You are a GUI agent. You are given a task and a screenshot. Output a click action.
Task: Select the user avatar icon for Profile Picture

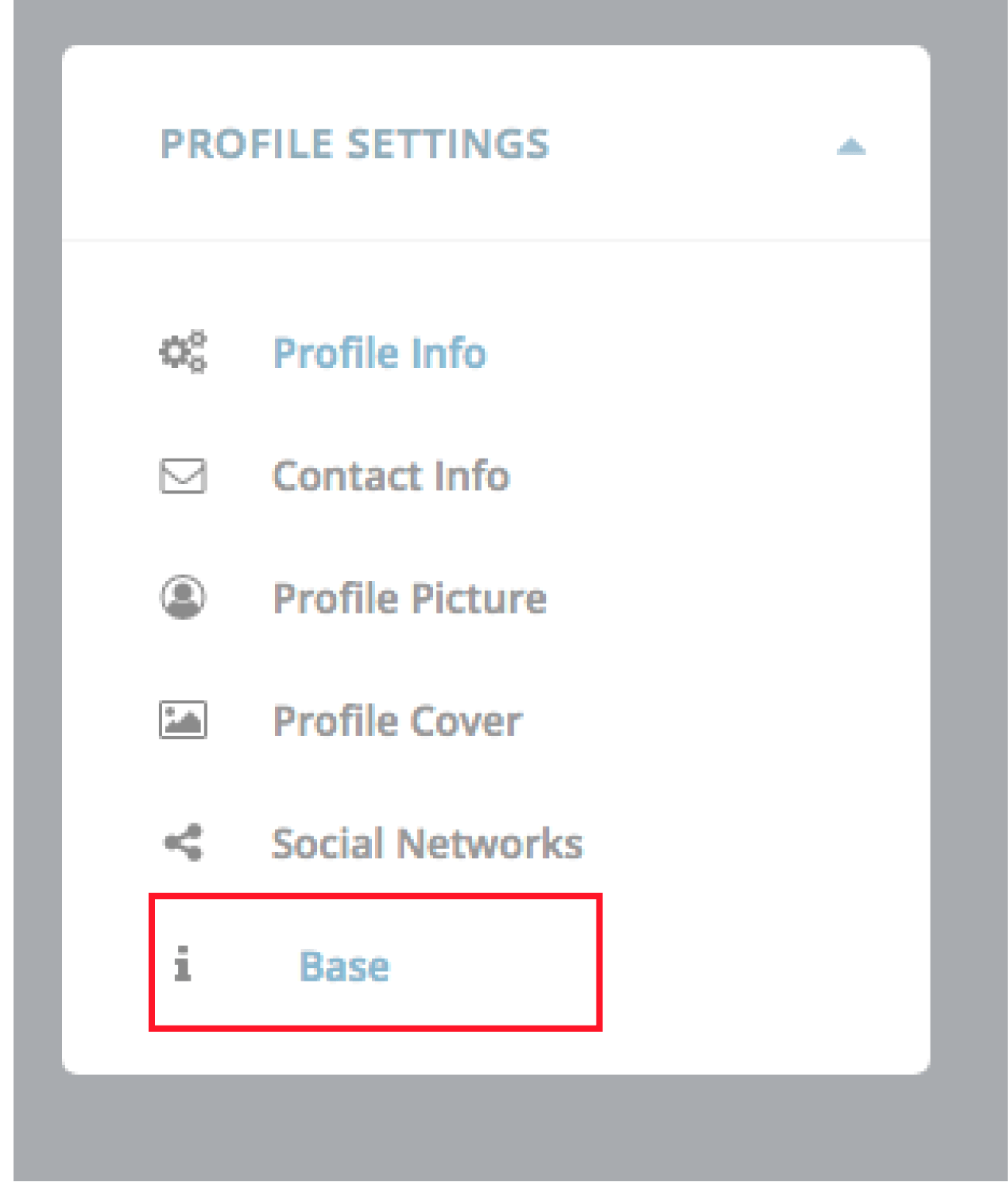183,597
